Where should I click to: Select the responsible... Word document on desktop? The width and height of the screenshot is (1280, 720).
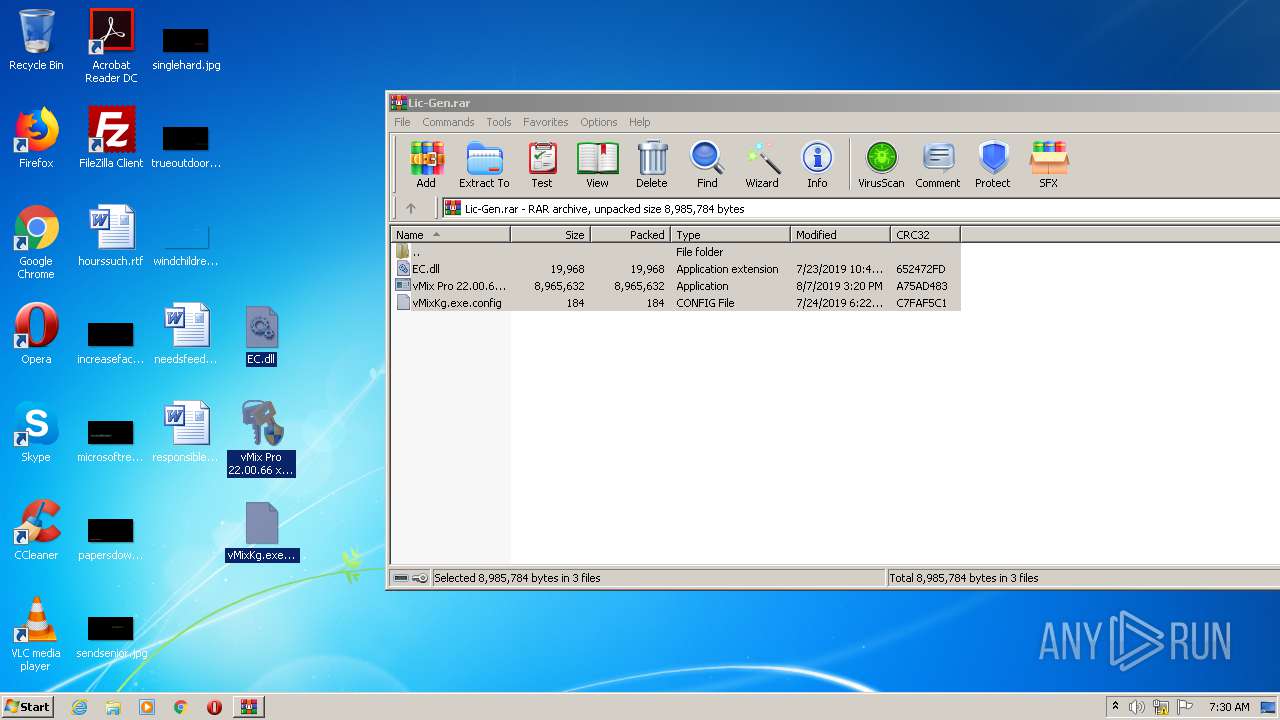[185, 432]
